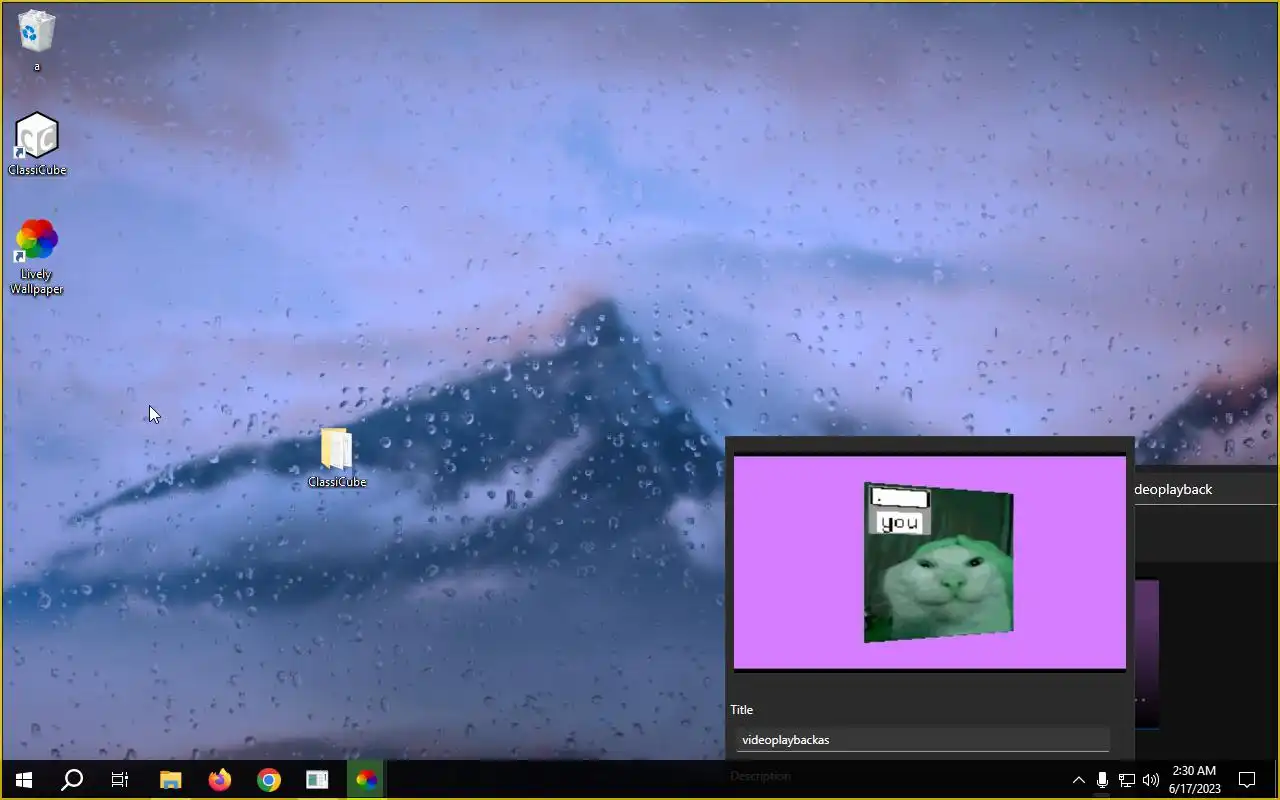Open the Windows Start menu
The height and width of the screenshot is (800, 1280).
pos(24,780)
